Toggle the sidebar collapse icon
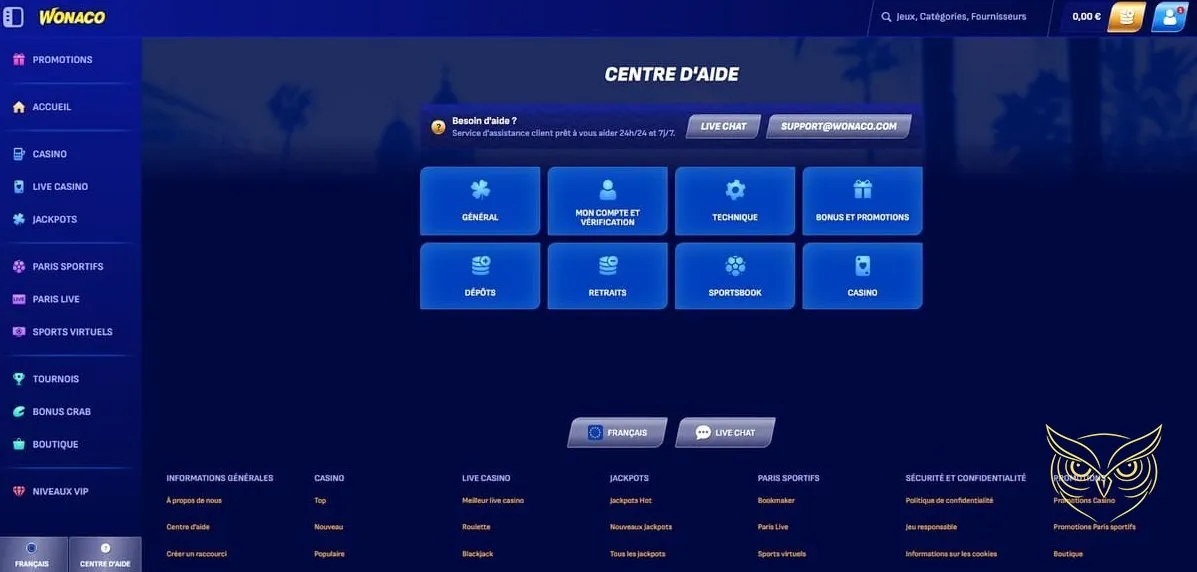The width and height of the screenshot is (1197, 572). click(13, 17)
